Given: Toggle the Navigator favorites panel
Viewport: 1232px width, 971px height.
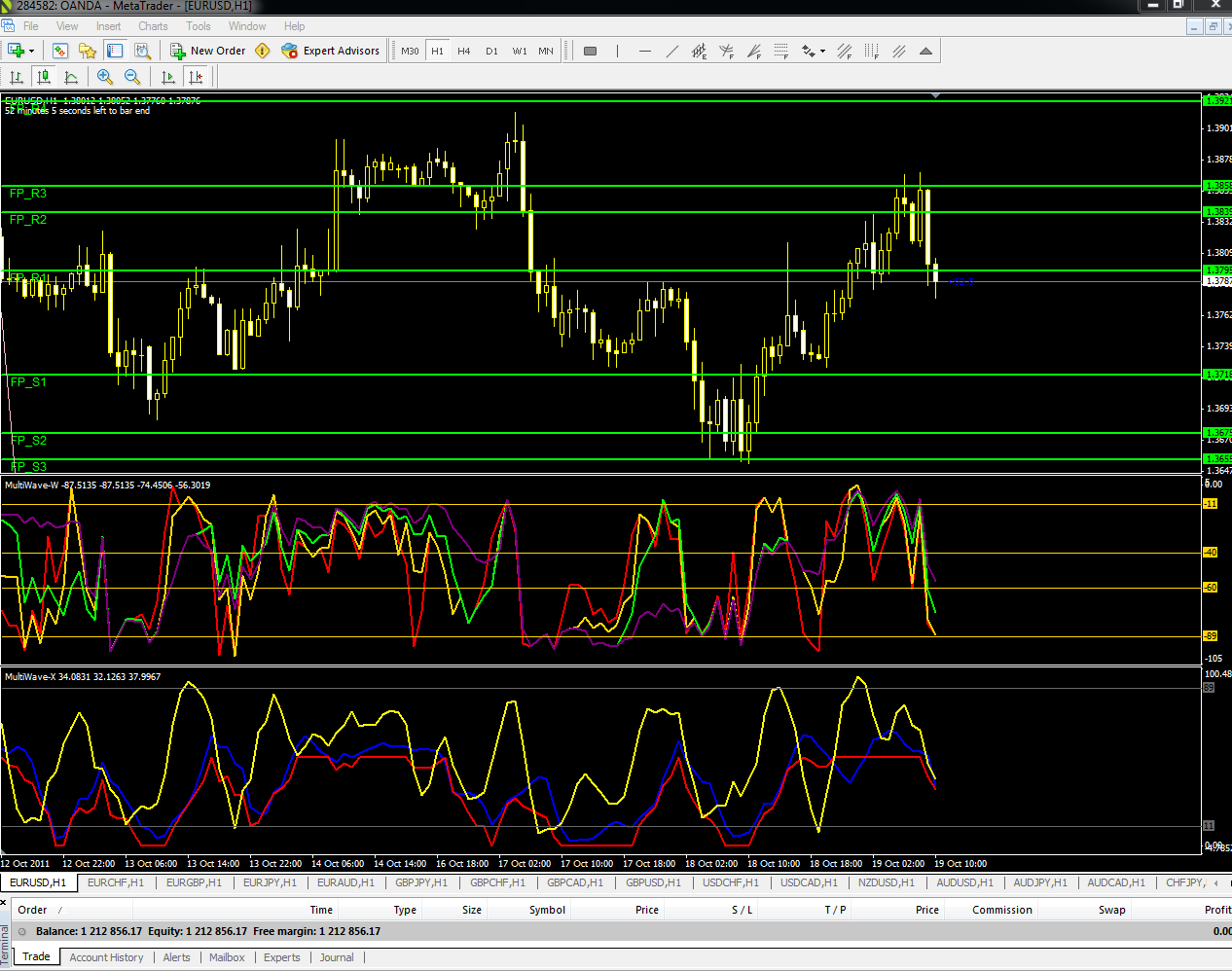Looking at the screenshot, I should tap(88, 51).
